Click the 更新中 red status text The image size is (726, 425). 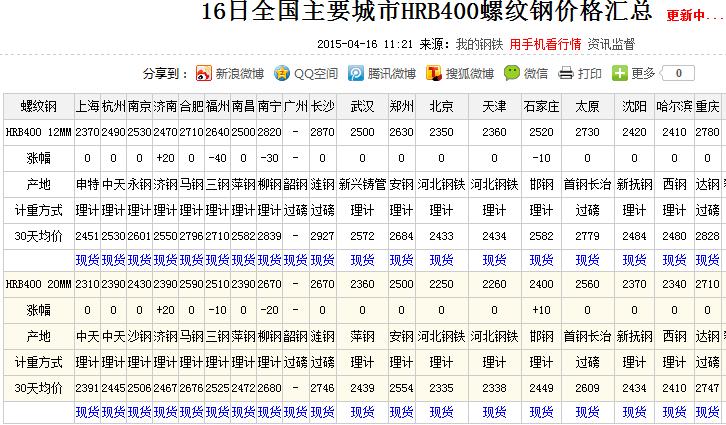click(x=695, y=15)
